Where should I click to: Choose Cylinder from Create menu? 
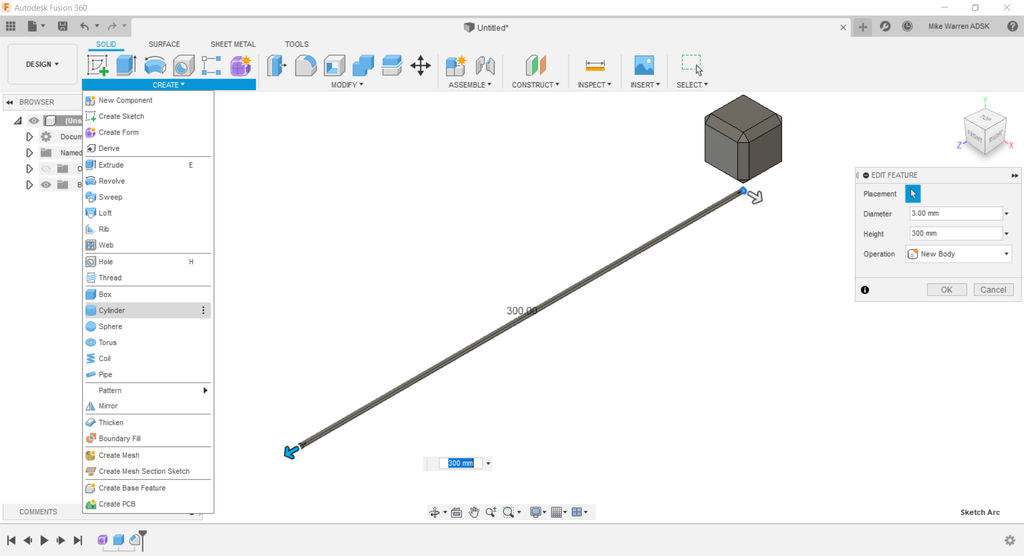click(x=148, y=310)
